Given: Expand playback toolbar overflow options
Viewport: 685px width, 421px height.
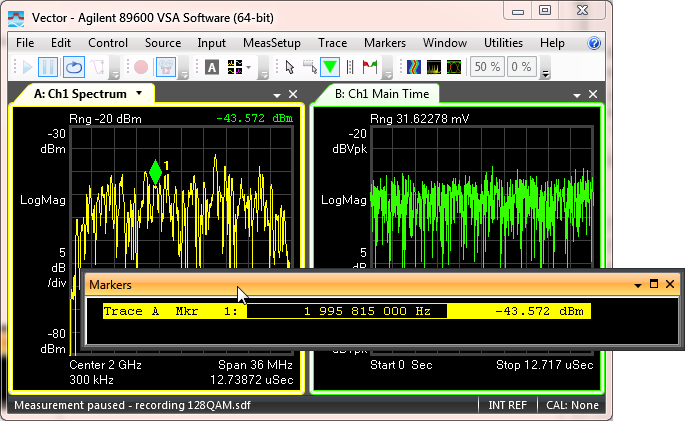Looking at the screenshot, I should tap(114, 74).
